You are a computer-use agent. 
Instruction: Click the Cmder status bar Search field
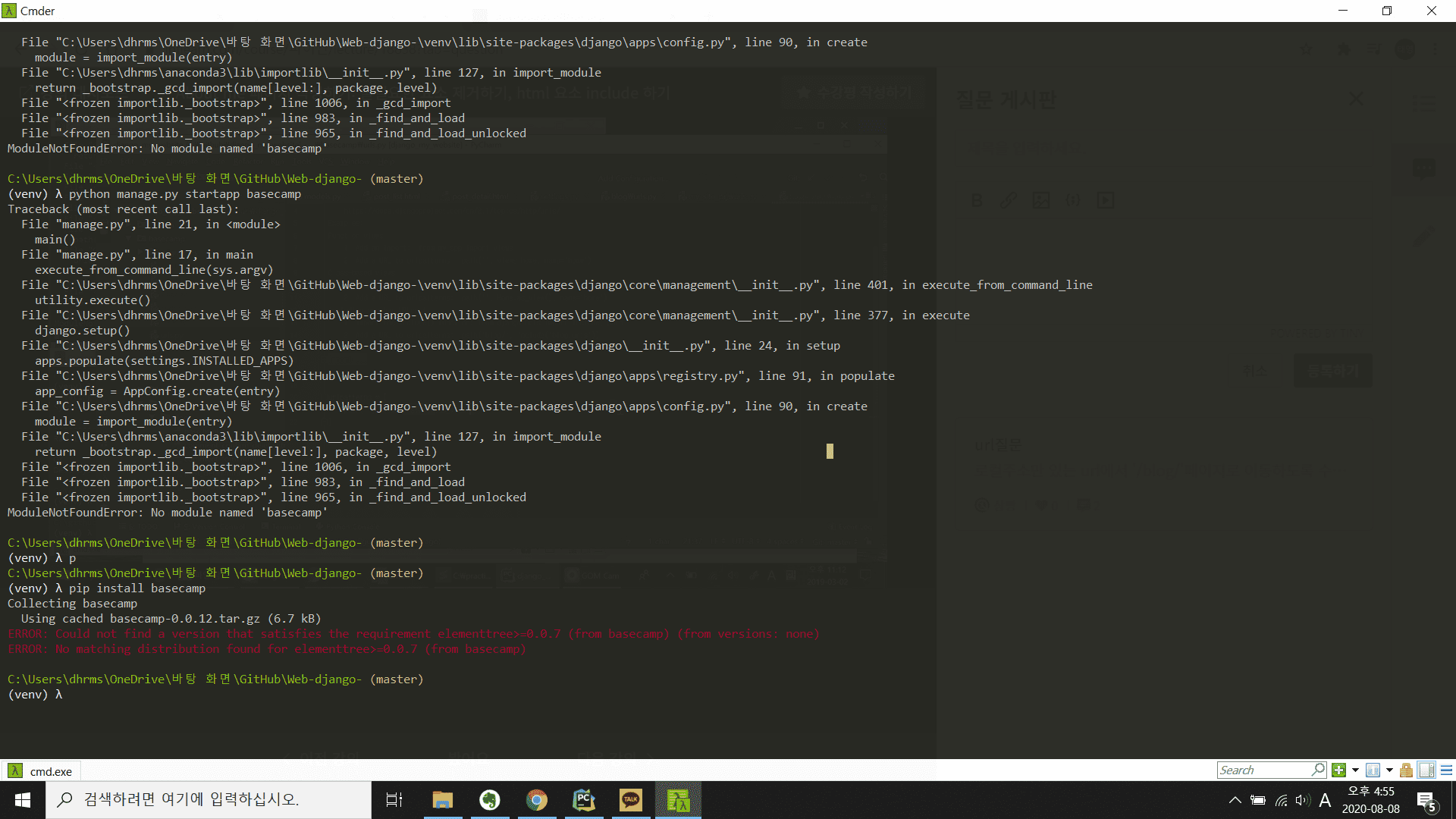point(1263,770)
